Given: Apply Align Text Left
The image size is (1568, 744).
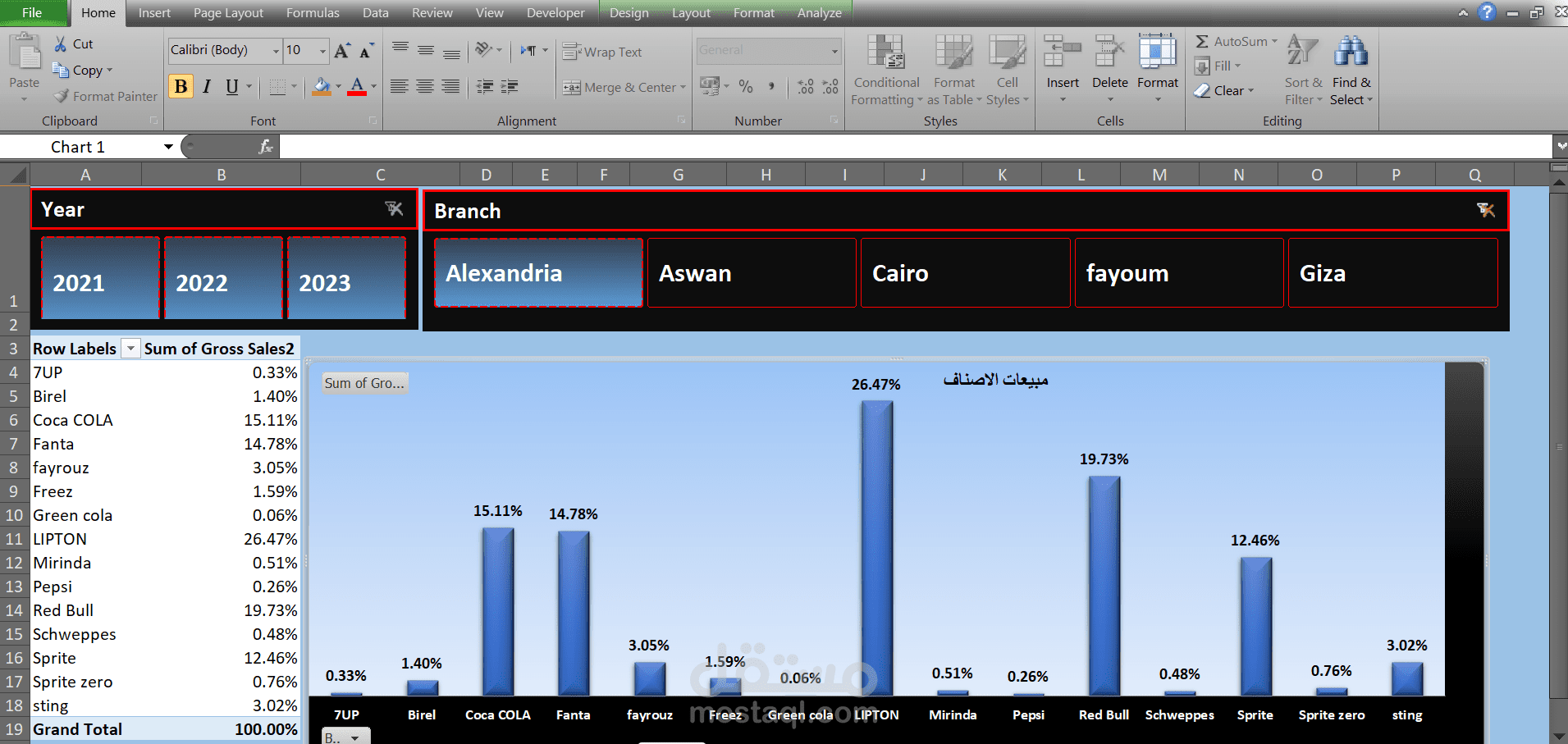Looking at the screenshot, I should pyautogui.click(x=399, y=86).
